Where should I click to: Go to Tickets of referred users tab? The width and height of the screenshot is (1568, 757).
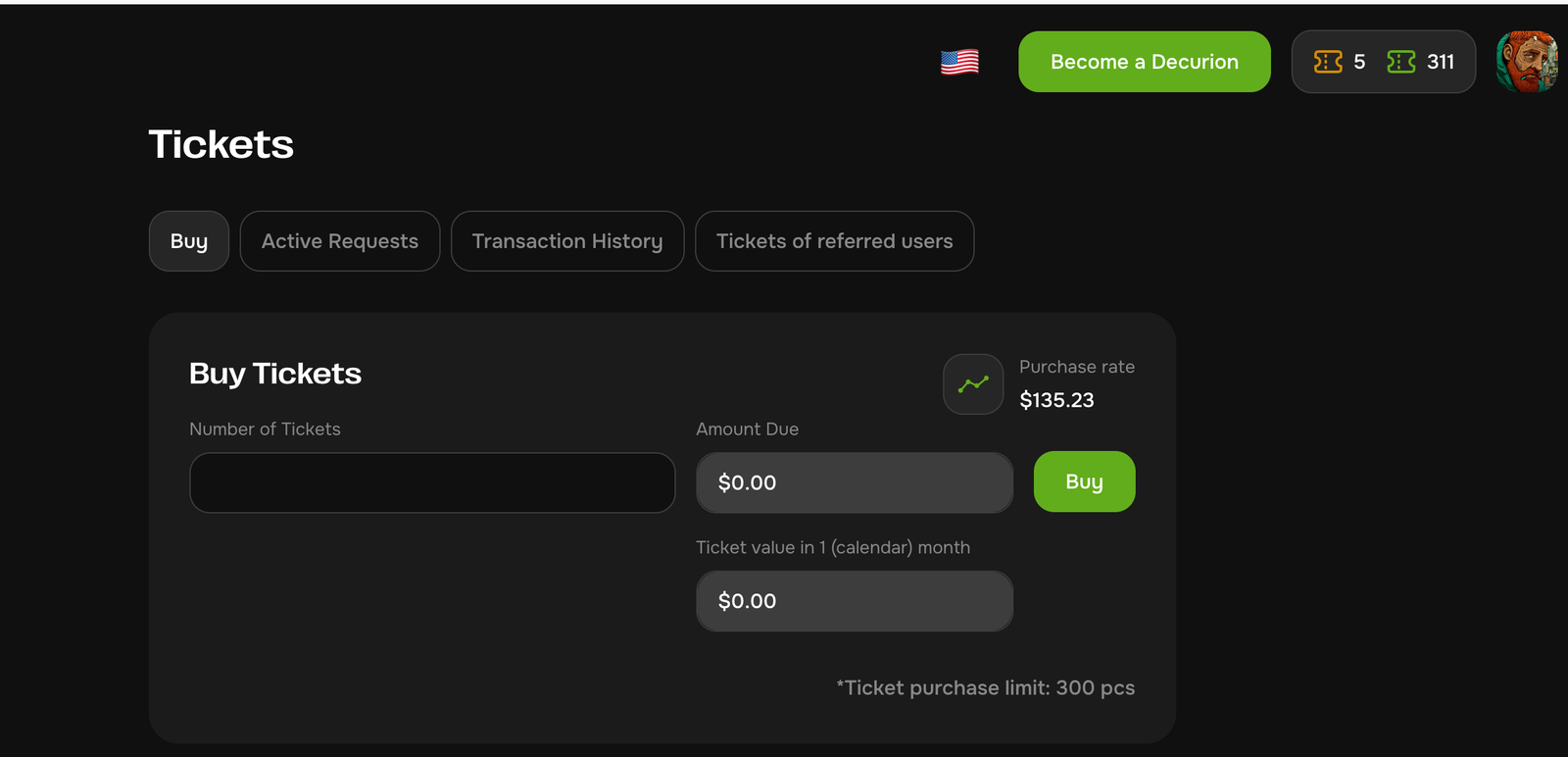click(834, 241)
